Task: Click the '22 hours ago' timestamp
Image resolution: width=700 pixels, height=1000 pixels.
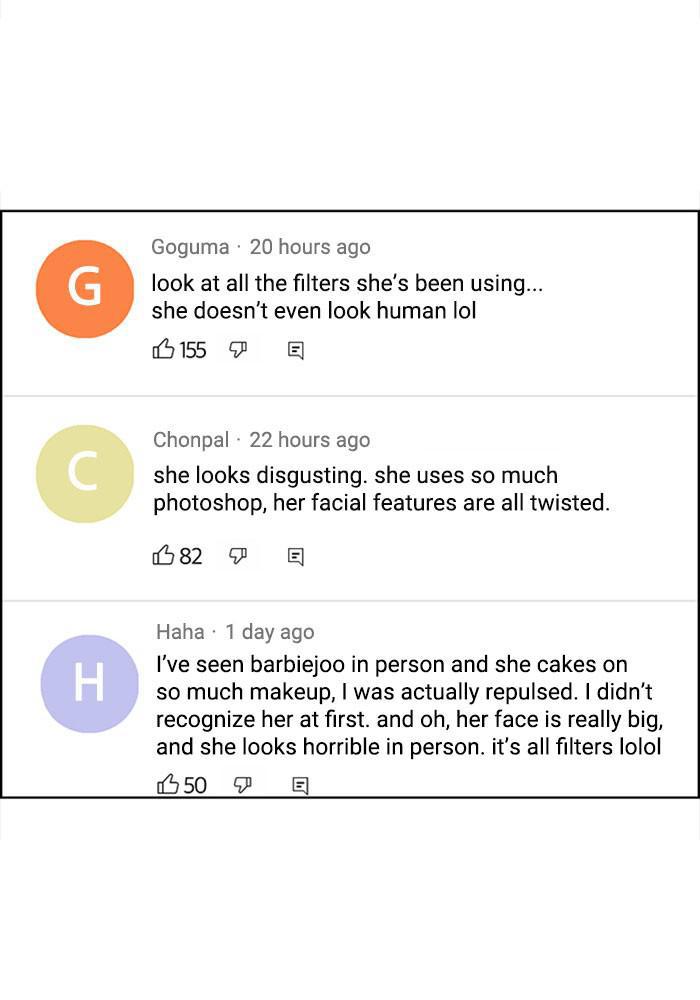Action: [x=310, y=440]
